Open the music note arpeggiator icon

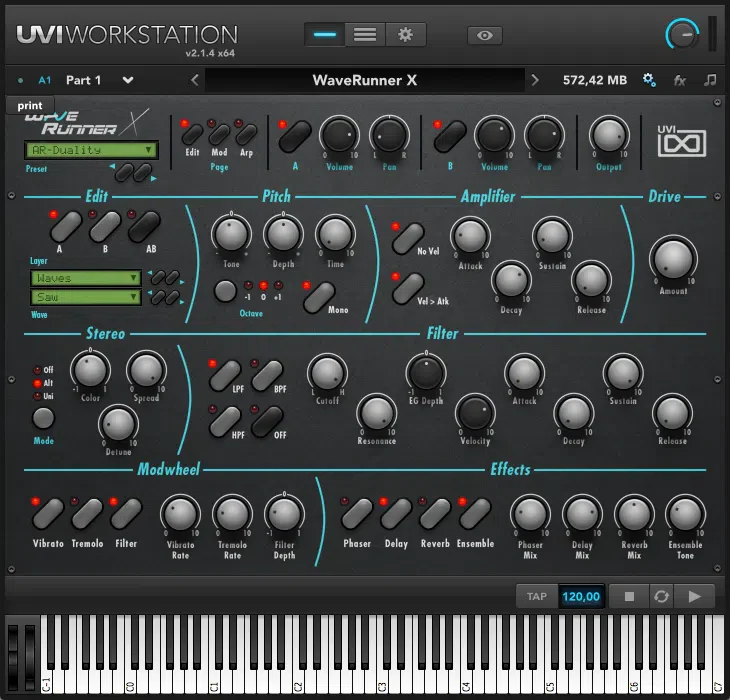[710, 80]
